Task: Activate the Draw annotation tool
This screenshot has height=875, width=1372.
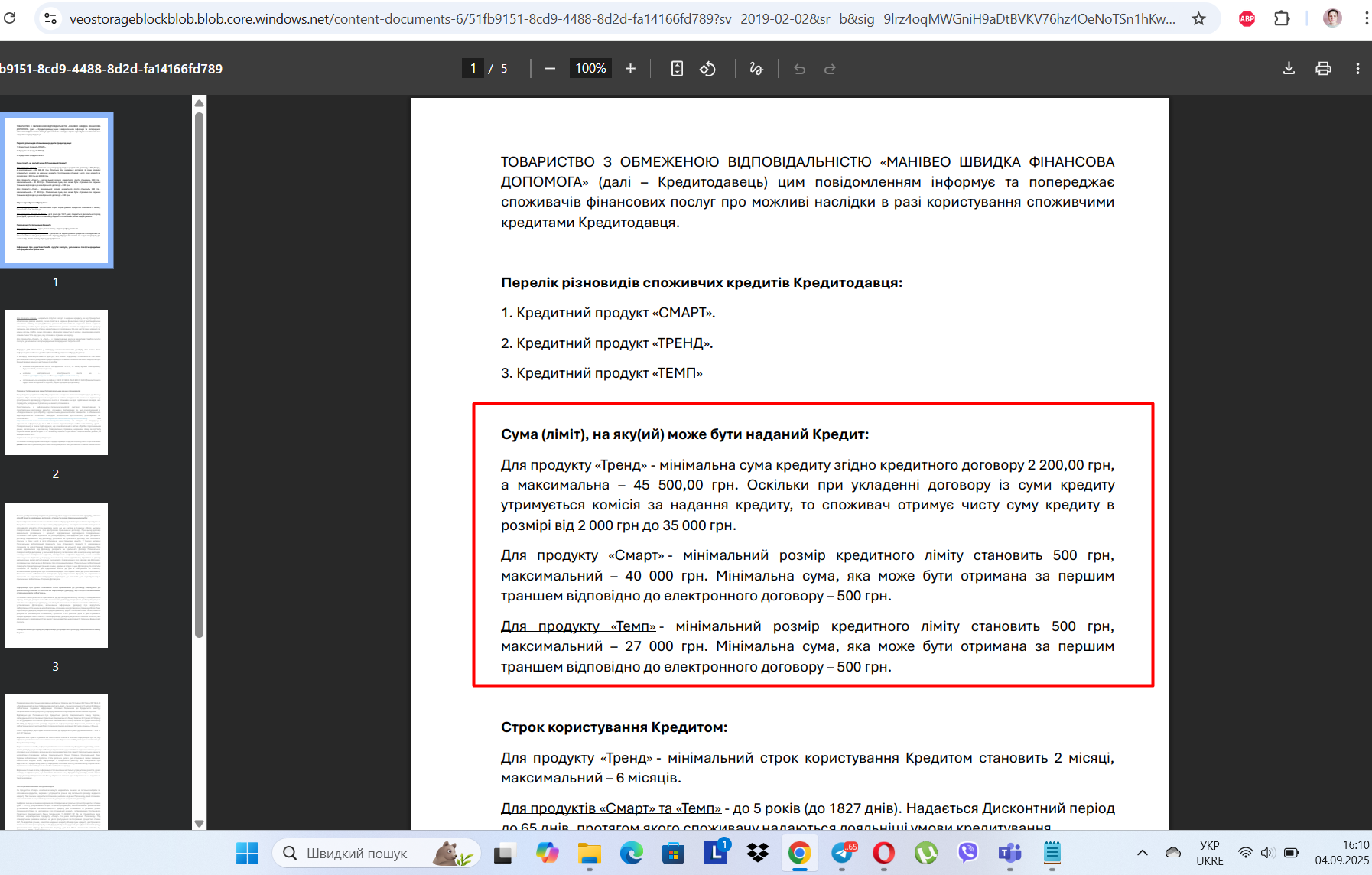Action: click(756, 69)
